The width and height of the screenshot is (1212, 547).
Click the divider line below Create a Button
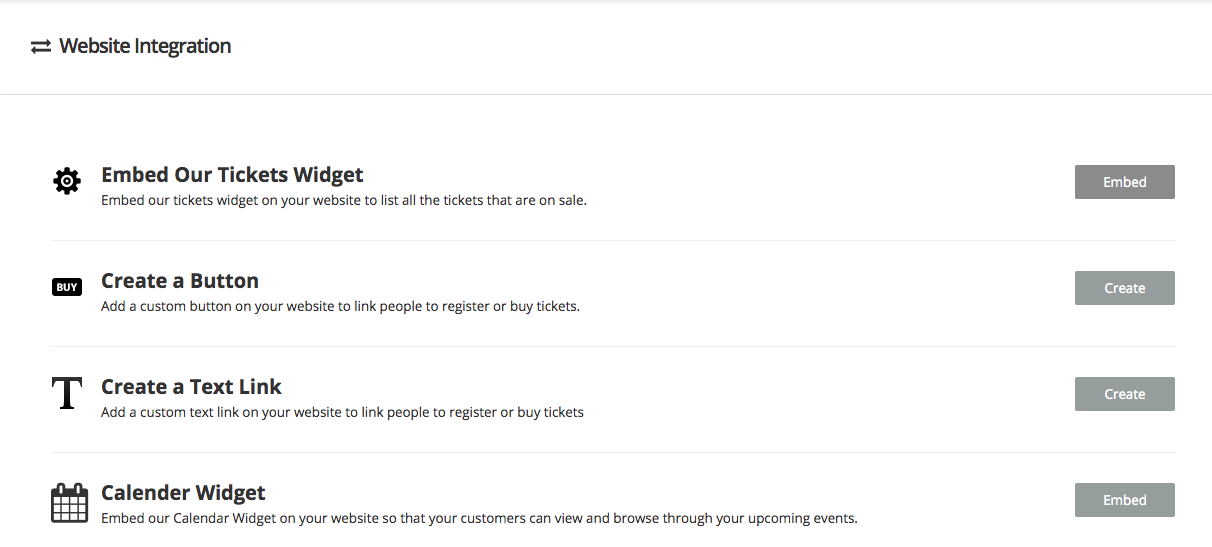pos(612,347)
